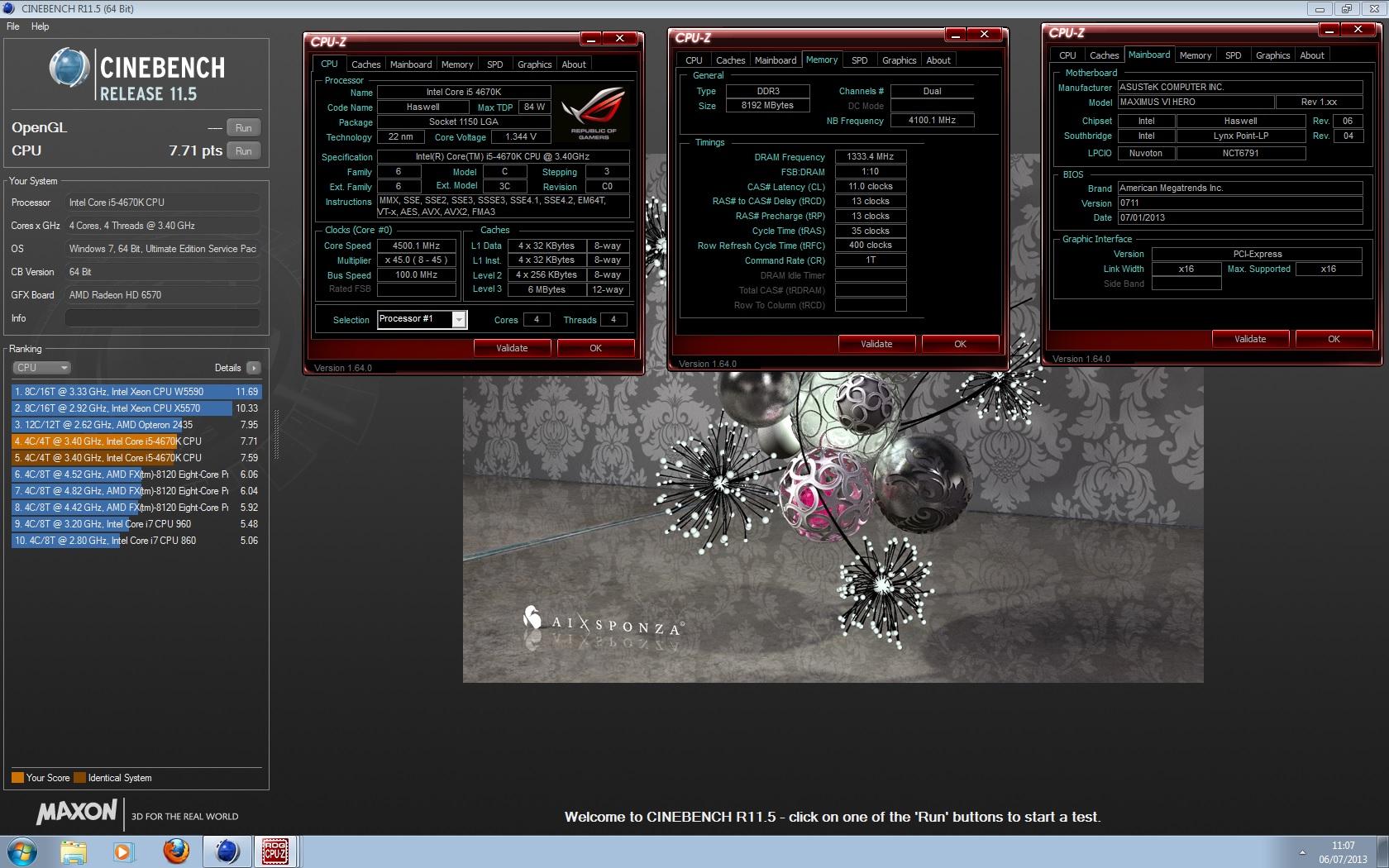Click Validate in the CPU tab window
Viewport: 1389px width, 868px height.
(512, 348)
